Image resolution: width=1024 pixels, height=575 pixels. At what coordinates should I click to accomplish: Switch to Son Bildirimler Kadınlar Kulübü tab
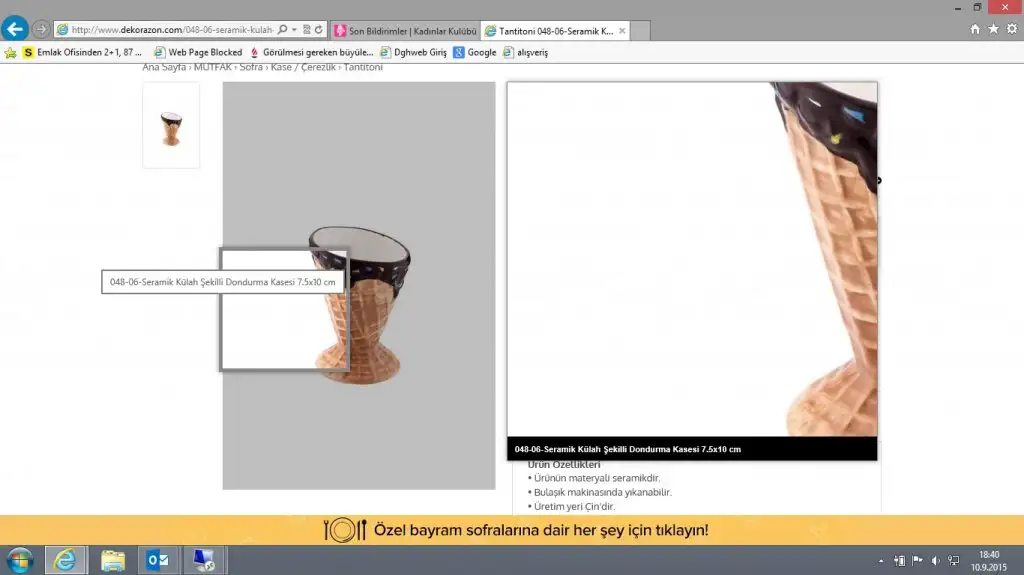click(x=405, y=31)
